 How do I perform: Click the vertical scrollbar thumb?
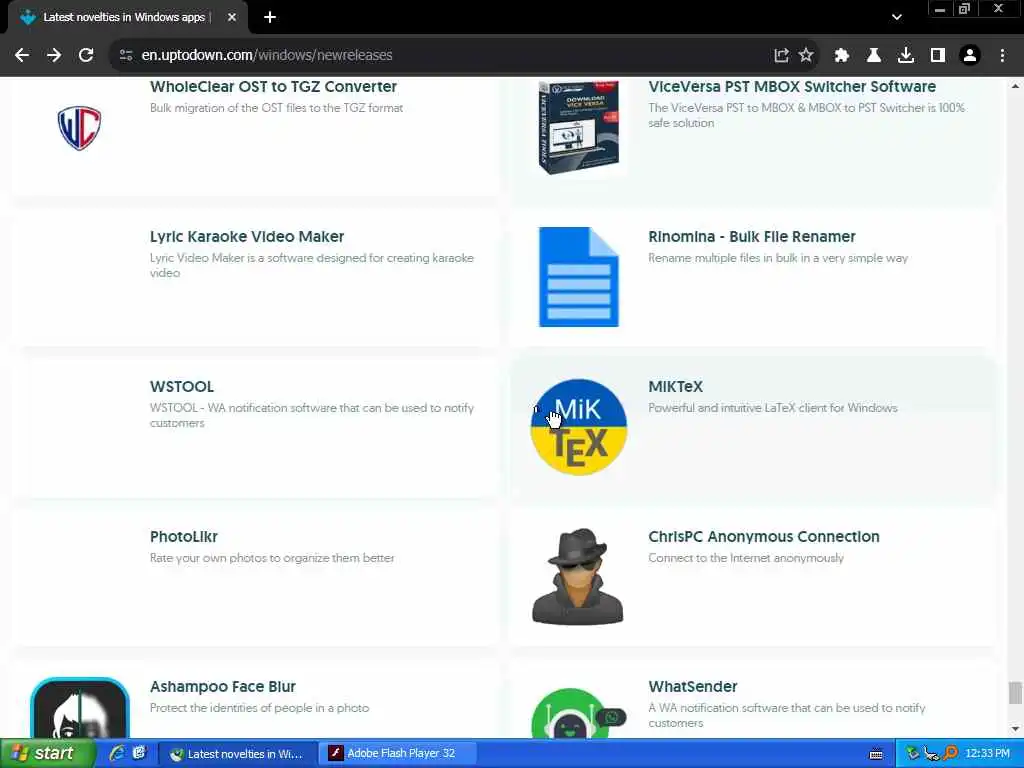coord(1015,693)
